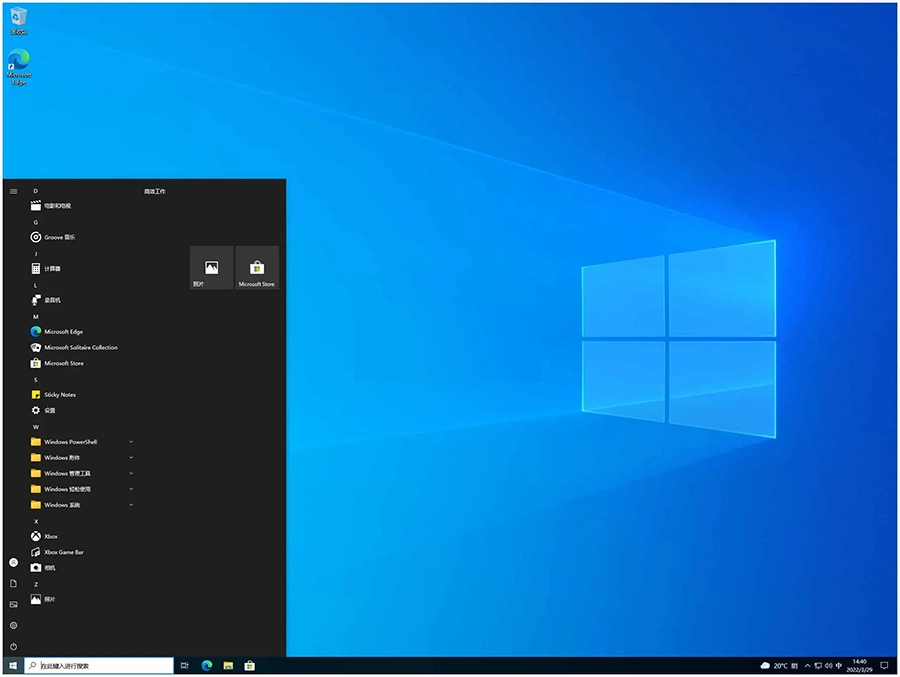
Task: Show hidden system tray icons
Action: [x=808, y=666]
